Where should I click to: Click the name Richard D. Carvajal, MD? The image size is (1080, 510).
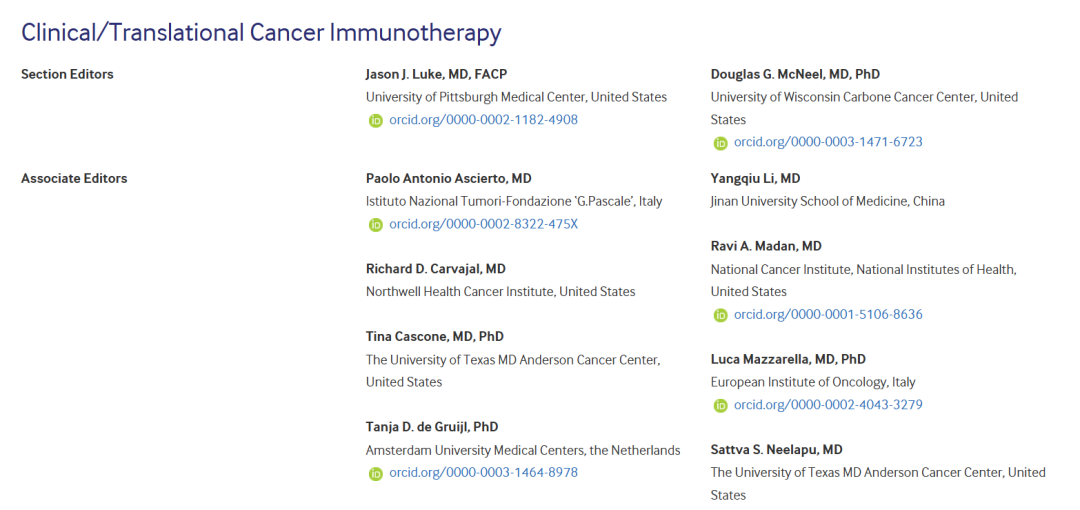pos(436,269)
